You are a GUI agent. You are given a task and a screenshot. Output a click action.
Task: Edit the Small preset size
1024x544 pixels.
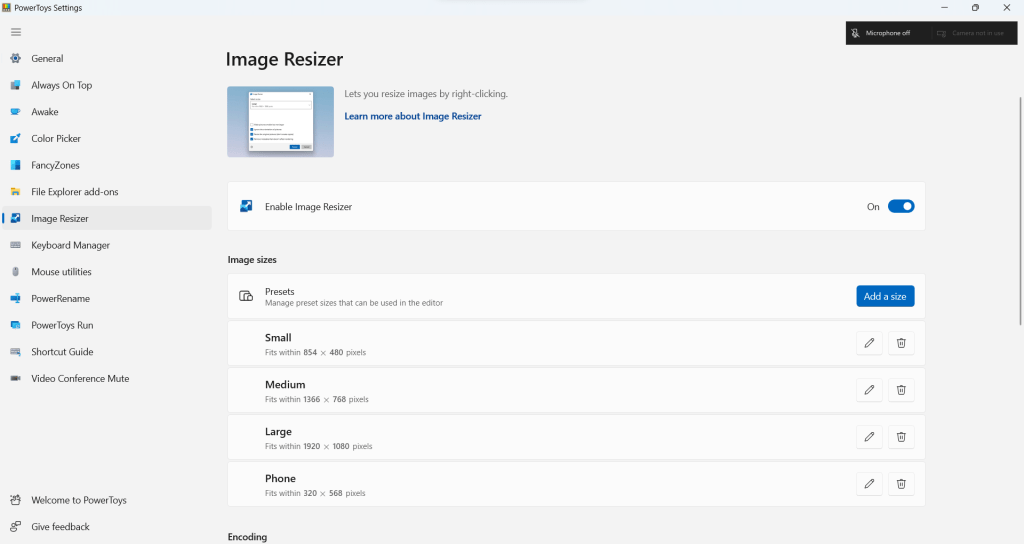[x=869, y=343]
